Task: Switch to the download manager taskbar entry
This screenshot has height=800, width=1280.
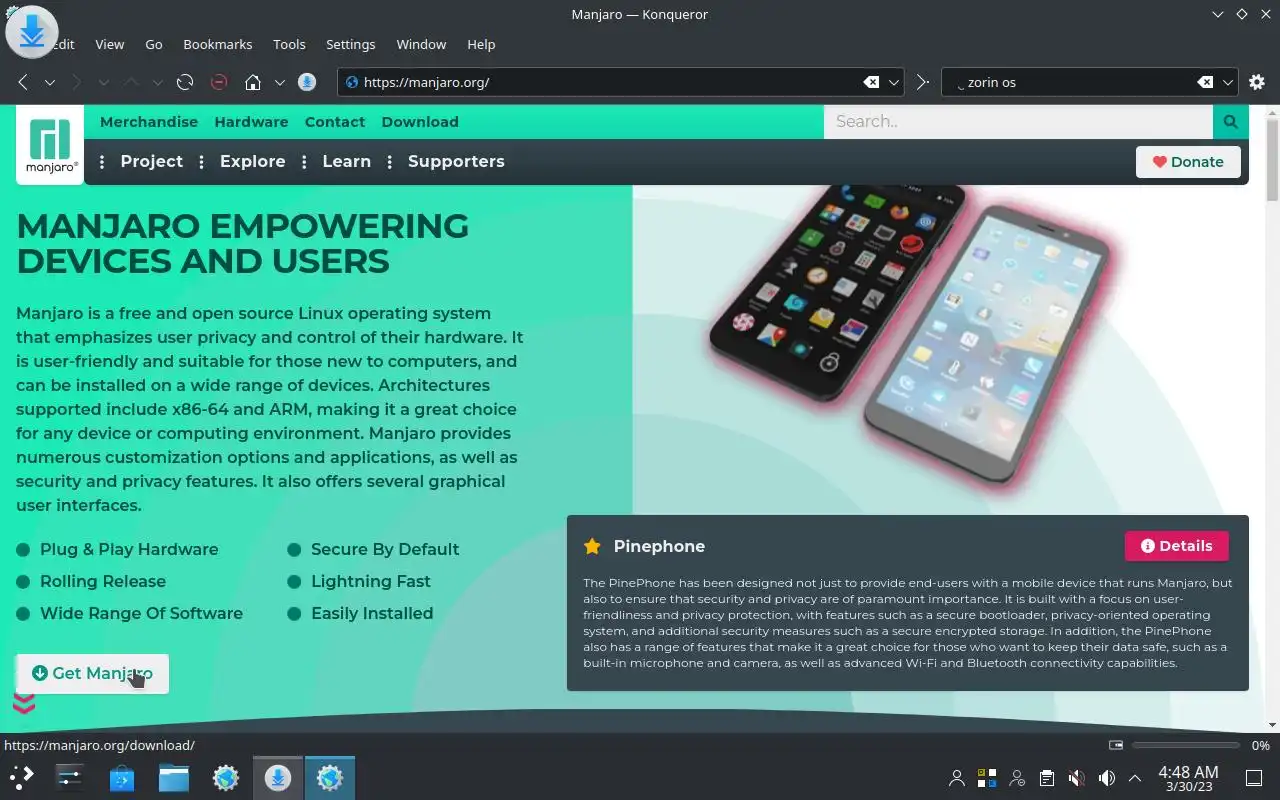Action: pos(278,777)
